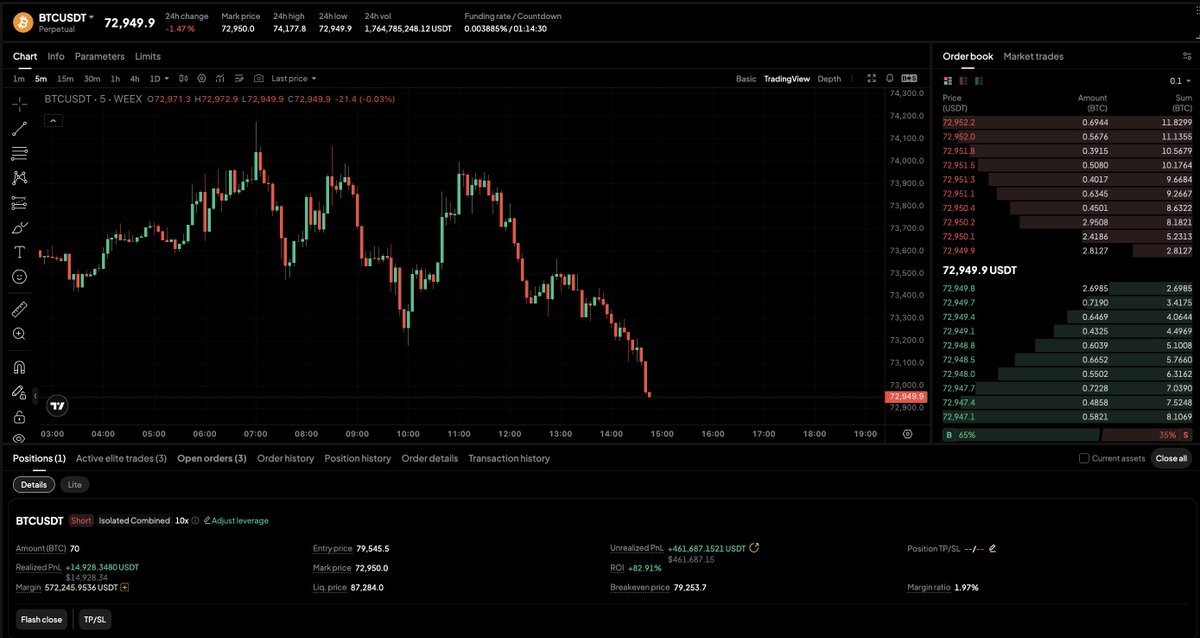Screen dimensions: 1200x638
Task: Take a chart snapshot with camera icon
Action: tap(259, 78)
